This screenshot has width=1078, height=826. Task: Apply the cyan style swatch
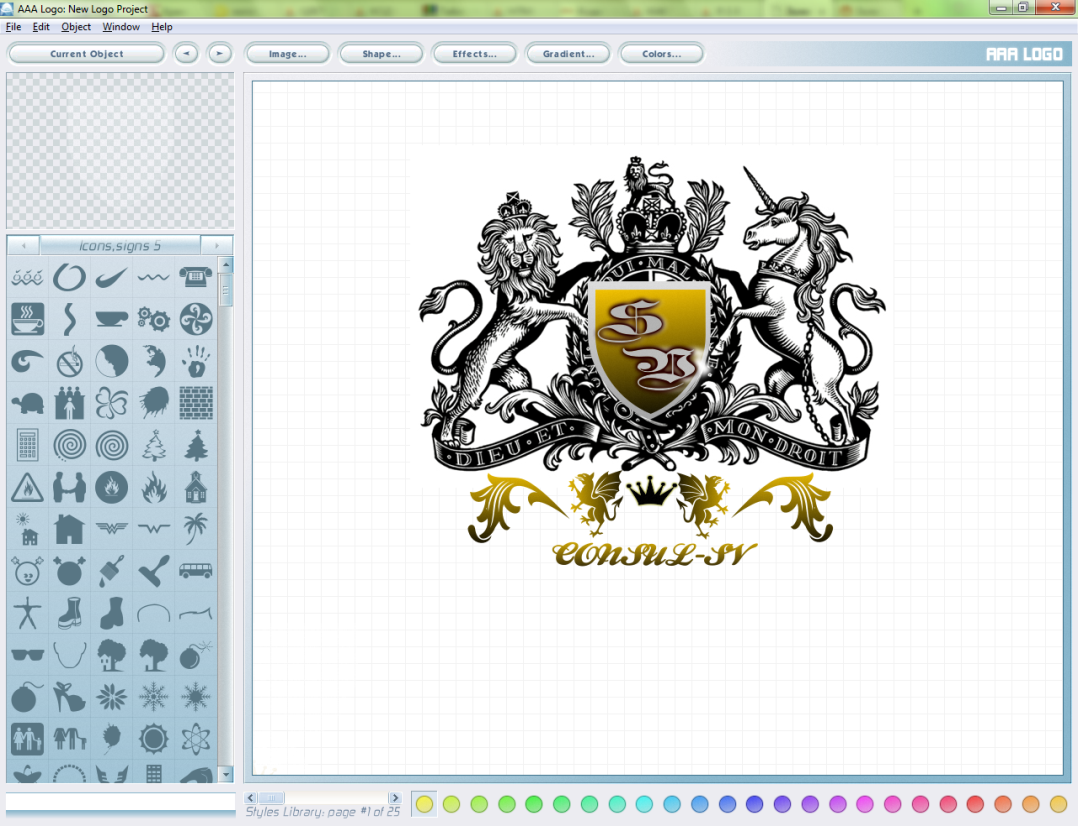pyautogui.click(x=644, y=803)
